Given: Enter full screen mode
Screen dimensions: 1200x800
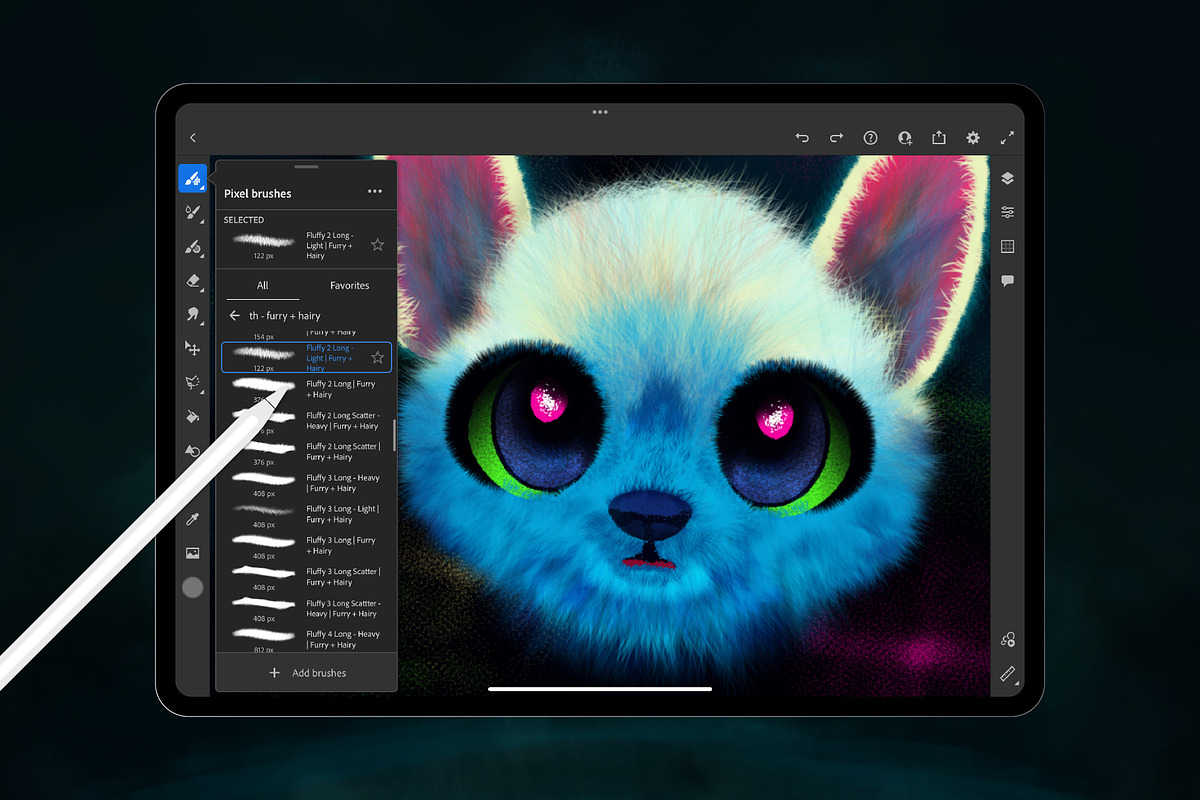Looking at the screenshot, I should coord(1007,138).
